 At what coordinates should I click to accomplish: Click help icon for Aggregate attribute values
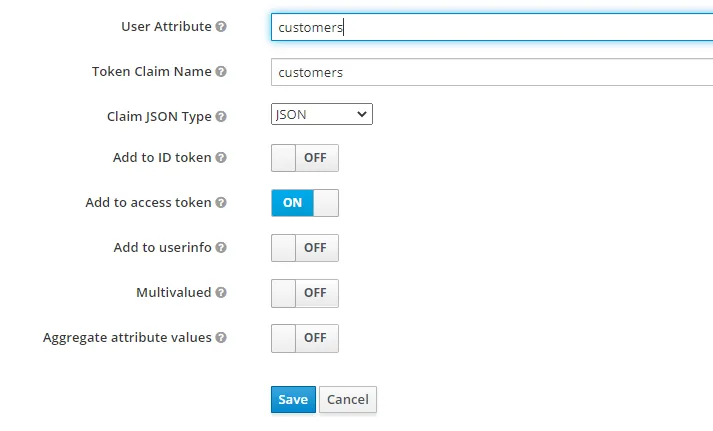click(221, 338)
